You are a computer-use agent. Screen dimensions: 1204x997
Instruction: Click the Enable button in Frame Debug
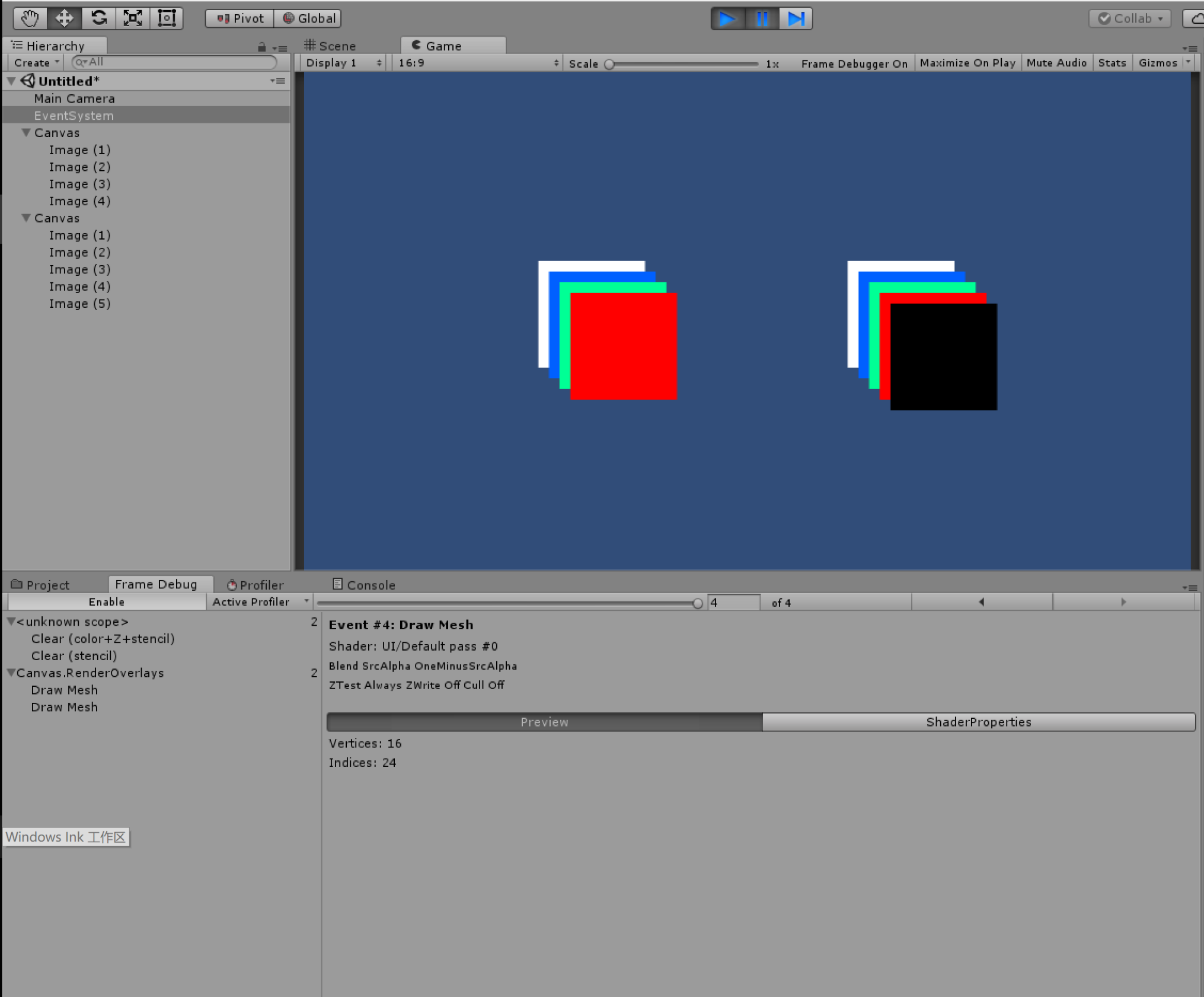point(107,602)
